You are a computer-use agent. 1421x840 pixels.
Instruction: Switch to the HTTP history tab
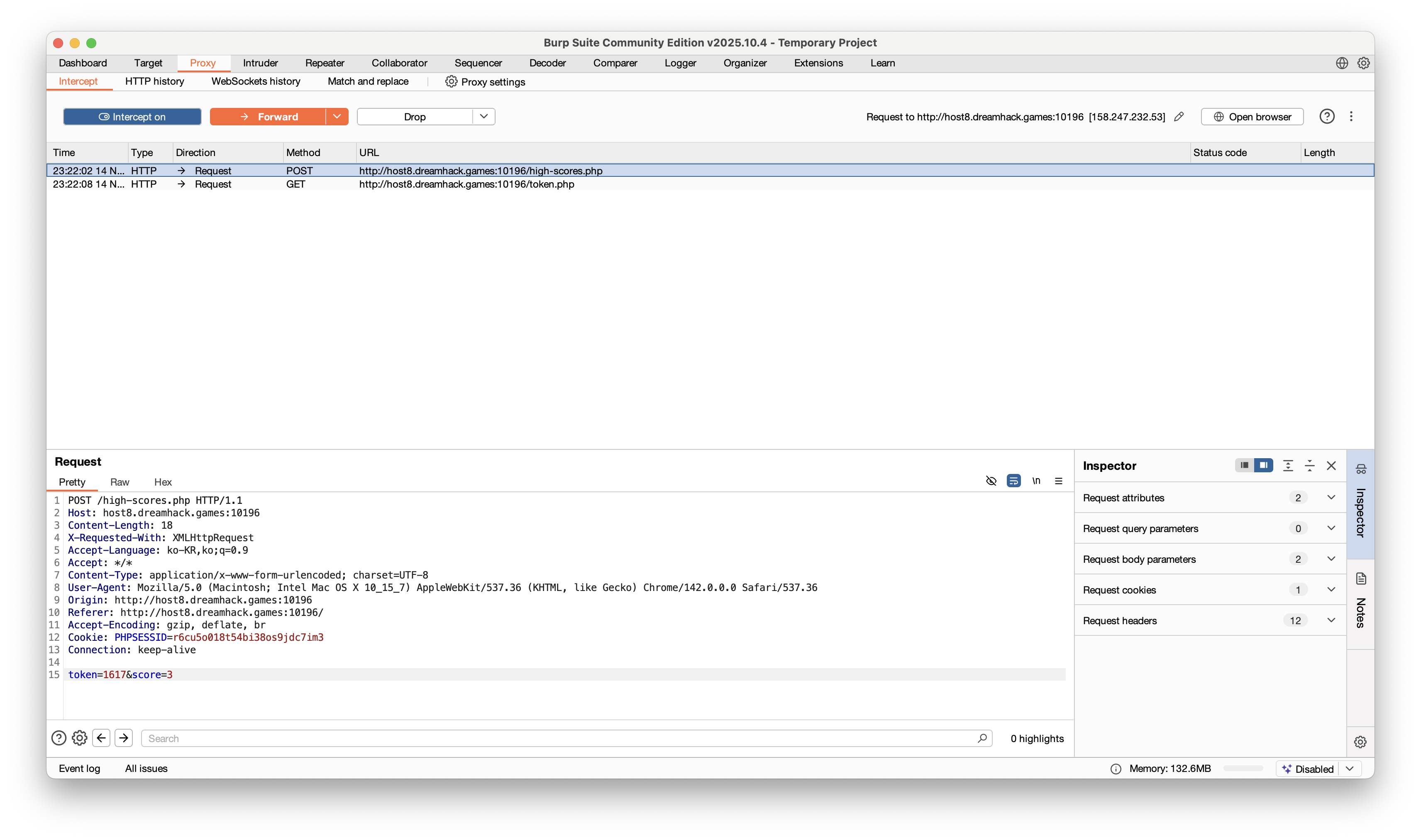click(x=154, y=81)
